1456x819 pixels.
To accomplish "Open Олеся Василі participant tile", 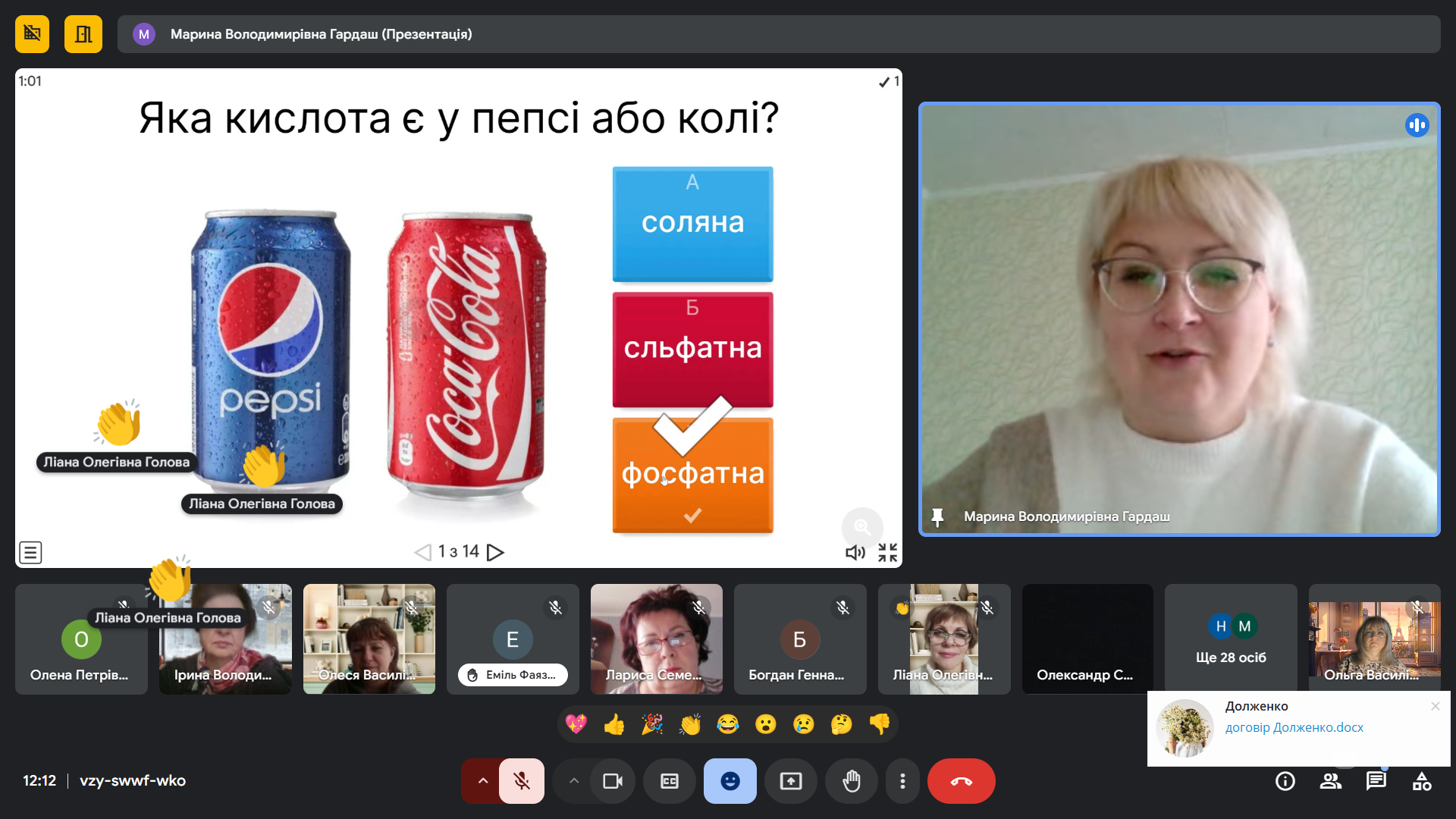I will point(369,639).
